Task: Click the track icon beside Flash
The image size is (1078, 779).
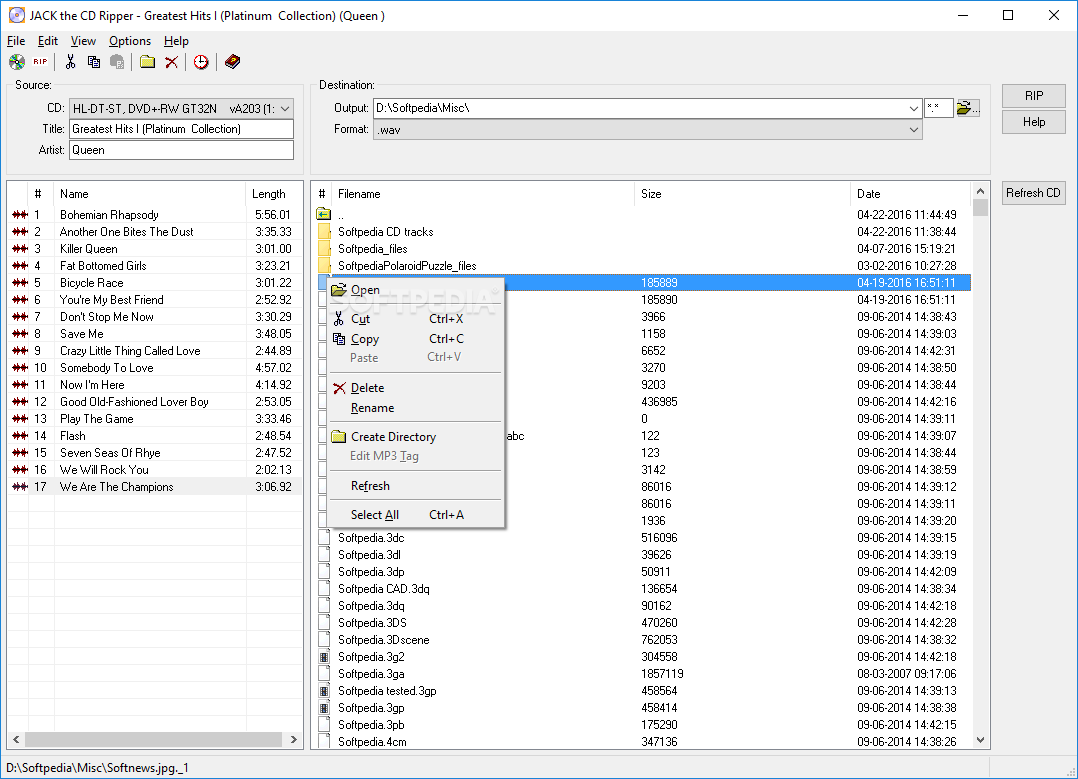Action: coord(20,436)
